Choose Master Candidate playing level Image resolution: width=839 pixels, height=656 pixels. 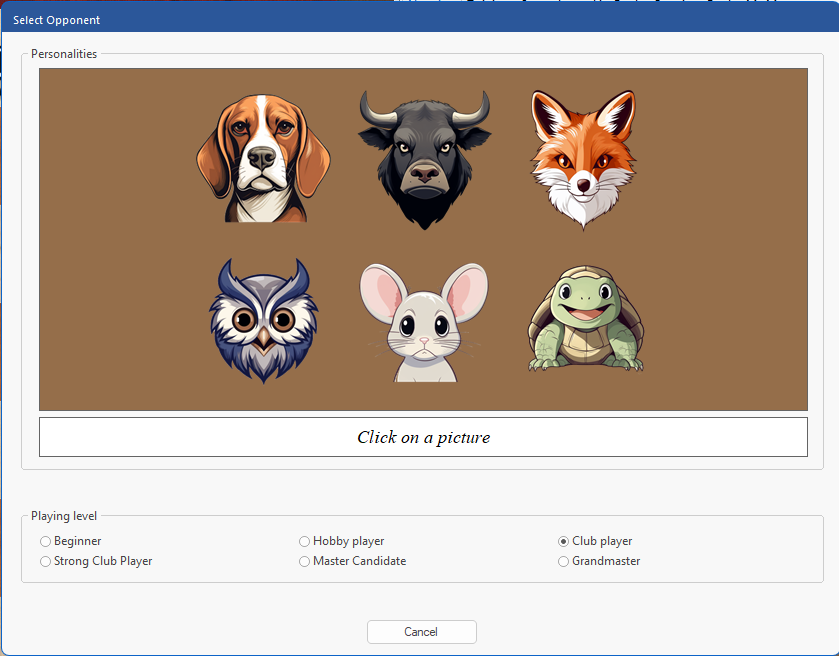(x=304, y=561)
